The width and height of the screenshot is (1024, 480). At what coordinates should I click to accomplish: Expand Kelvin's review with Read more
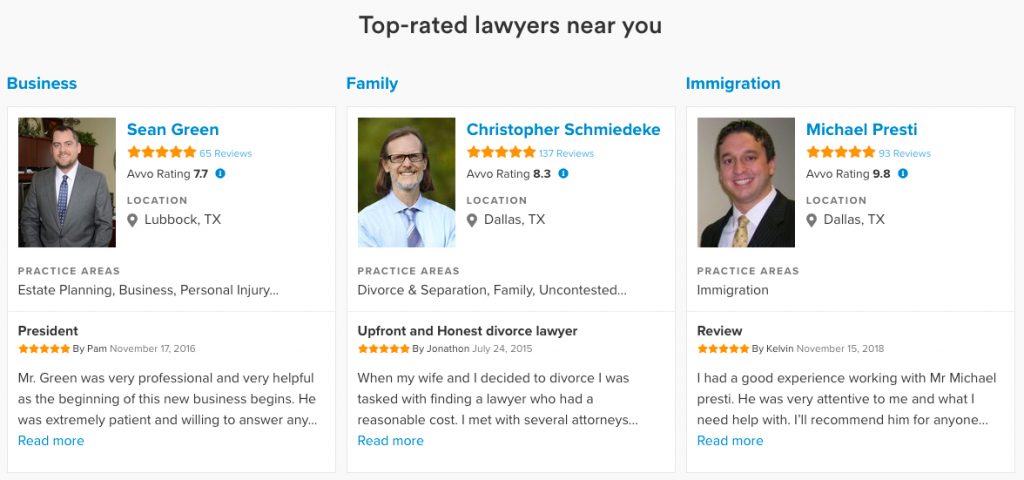point(730,441)
